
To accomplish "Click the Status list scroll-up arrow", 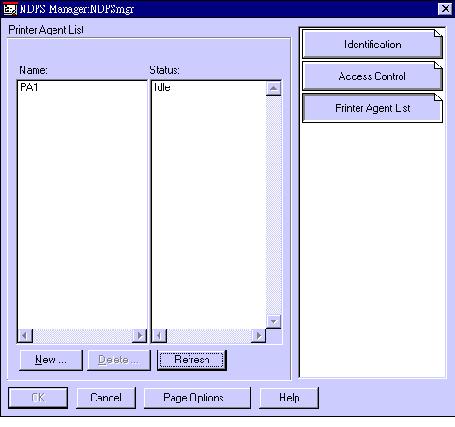I will point(274,88).
